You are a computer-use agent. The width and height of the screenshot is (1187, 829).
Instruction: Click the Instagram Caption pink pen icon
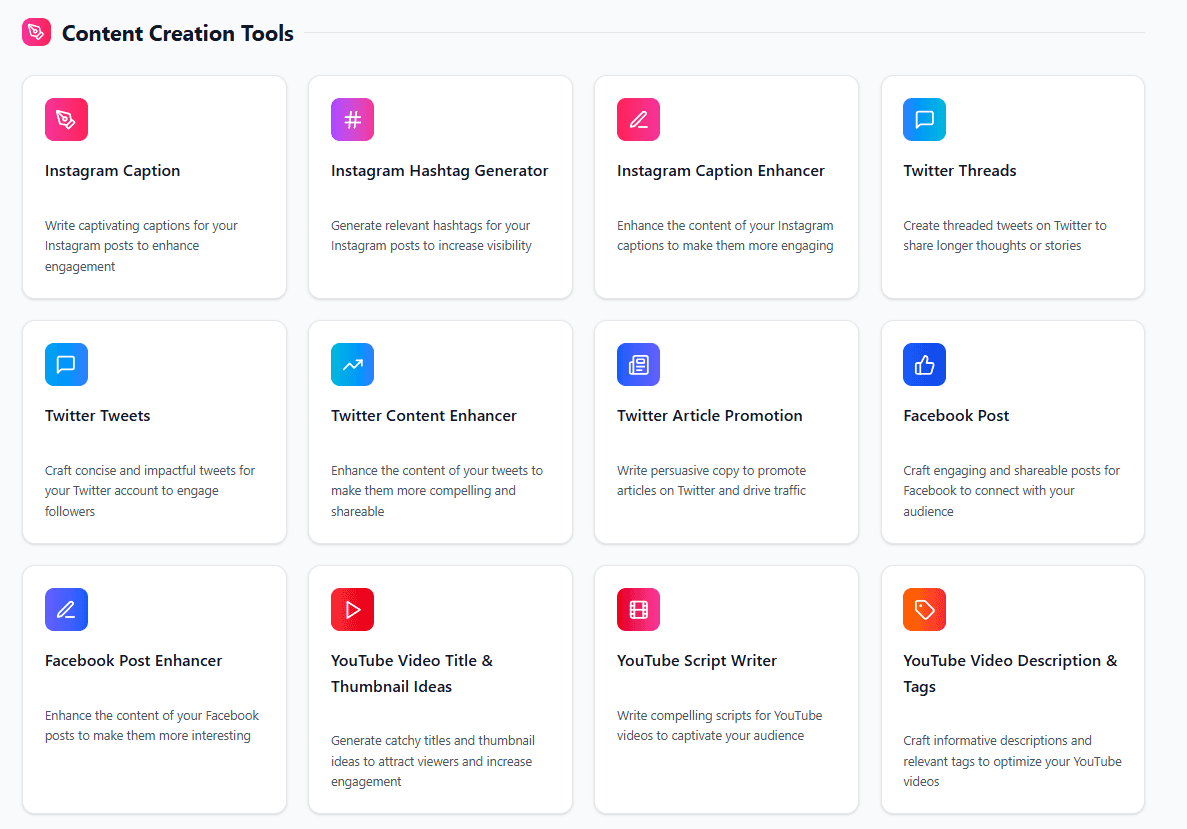[66, 119]
